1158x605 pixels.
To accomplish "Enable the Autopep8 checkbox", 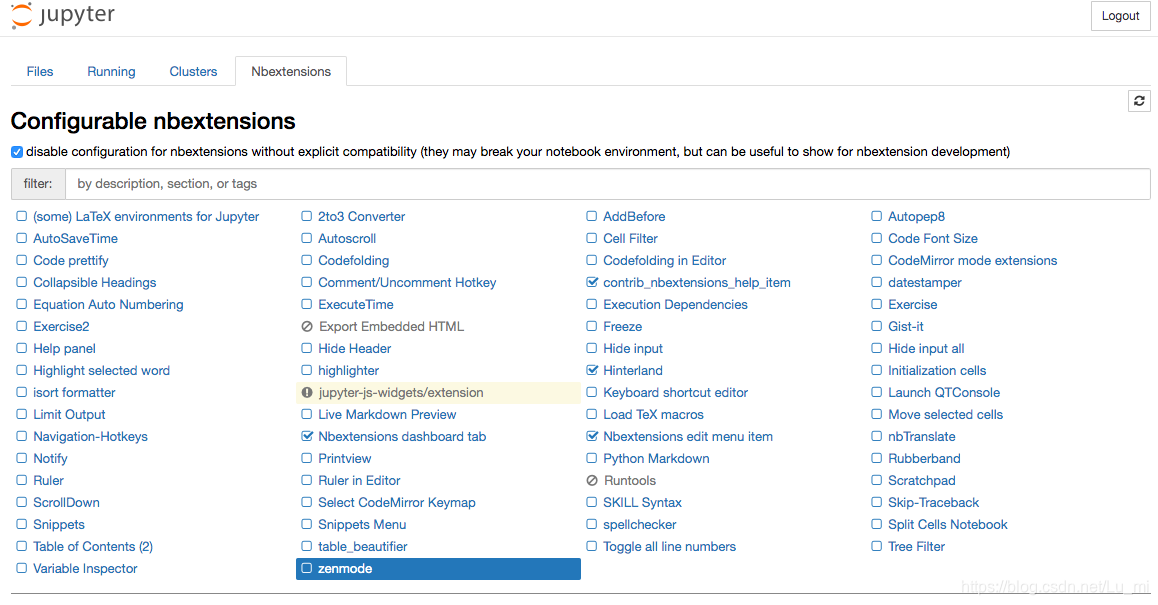I will (877, 216).
